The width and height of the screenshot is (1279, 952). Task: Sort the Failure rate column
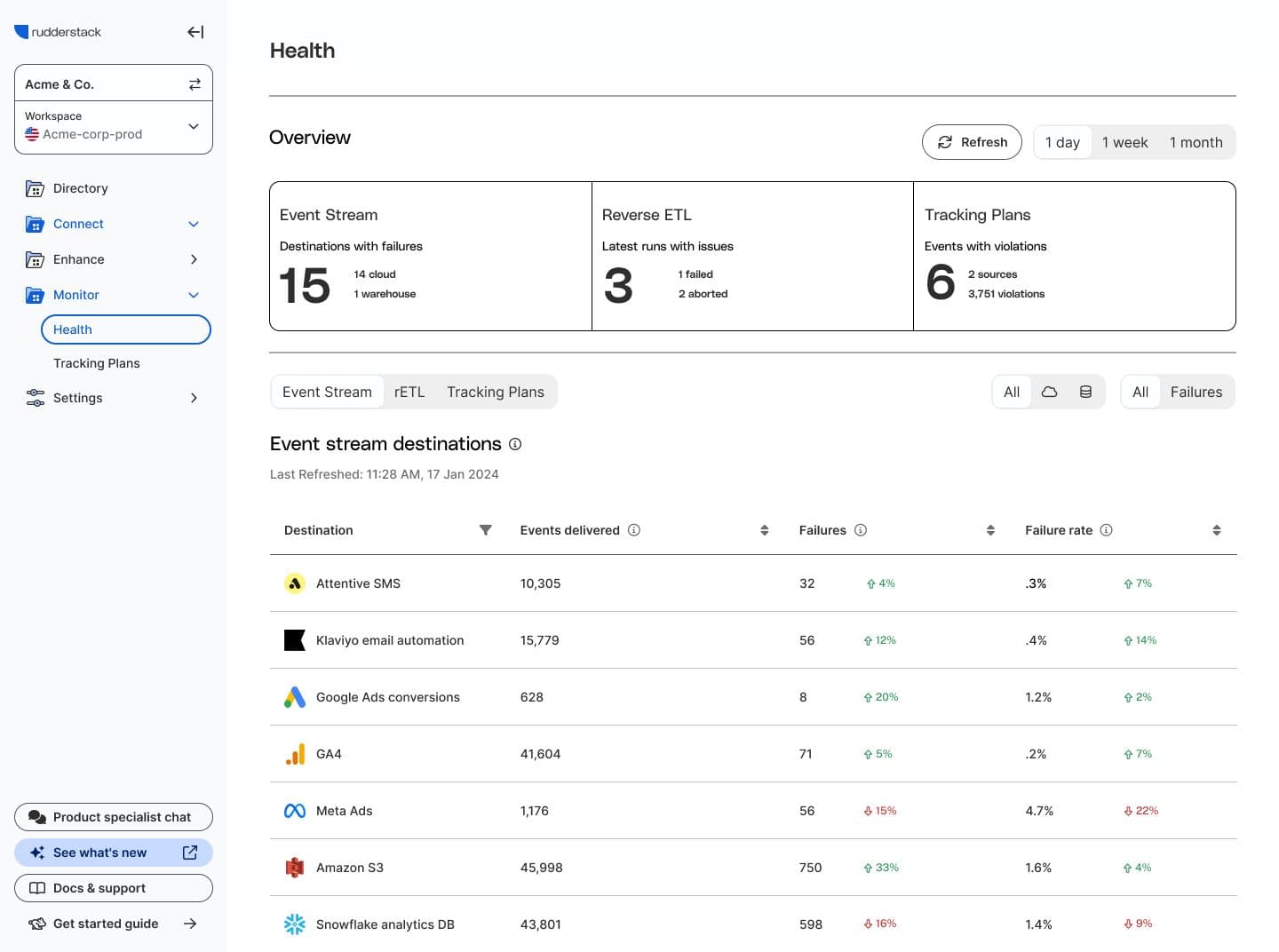click(x=1216, y=530)
